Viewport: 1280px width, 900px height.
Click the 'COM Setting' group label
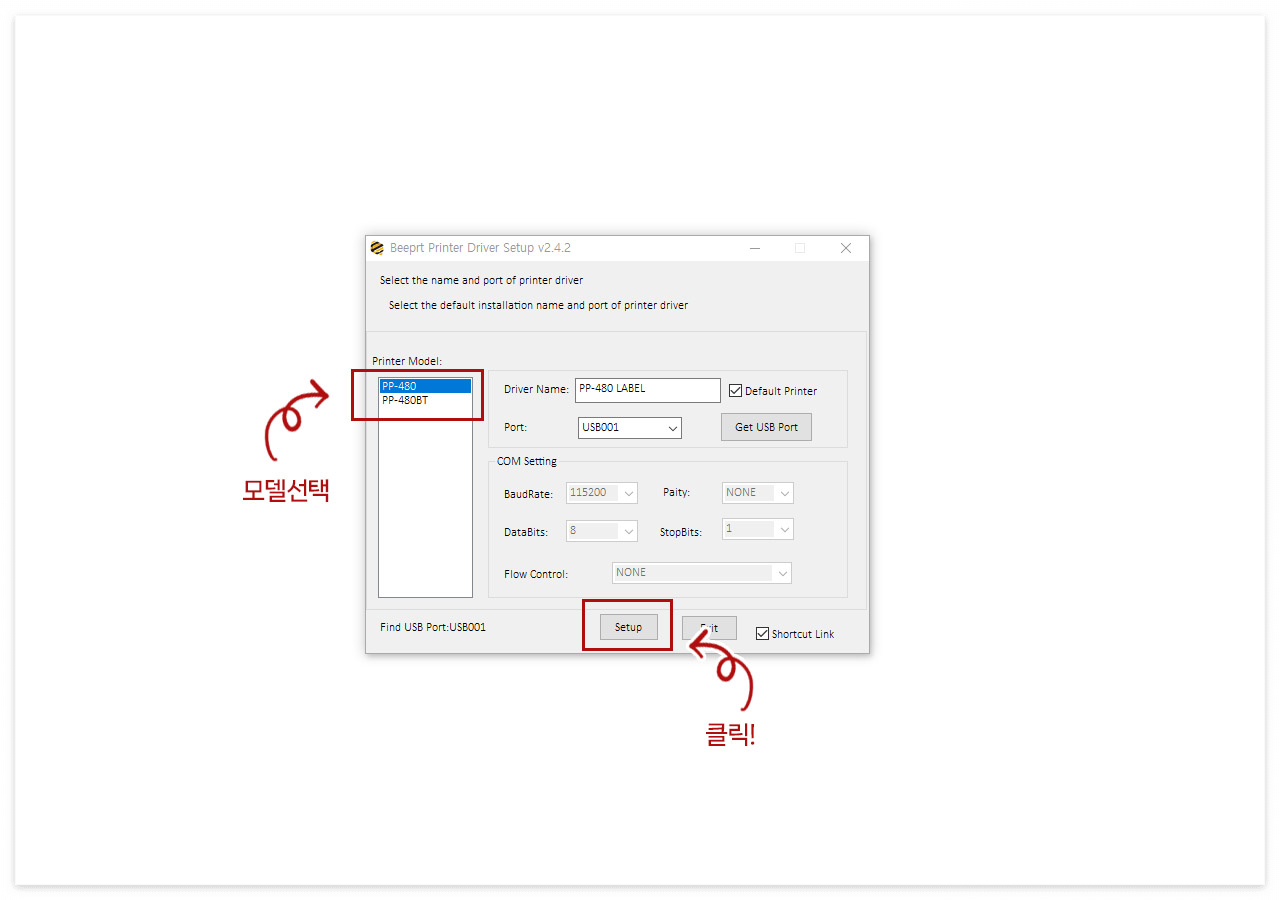click(527, 461)
